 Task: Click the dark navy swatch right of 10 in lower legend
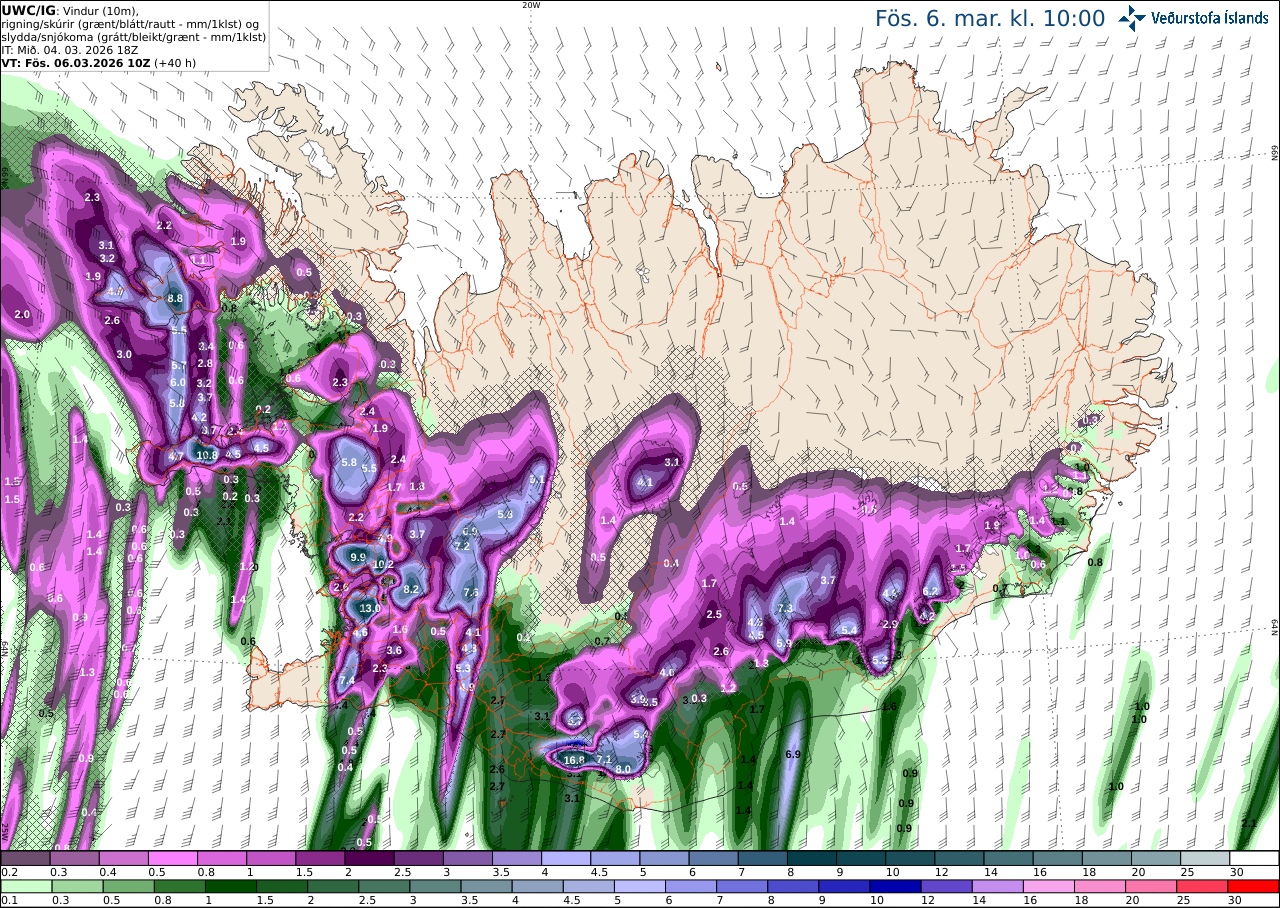[x=896, y=886]
